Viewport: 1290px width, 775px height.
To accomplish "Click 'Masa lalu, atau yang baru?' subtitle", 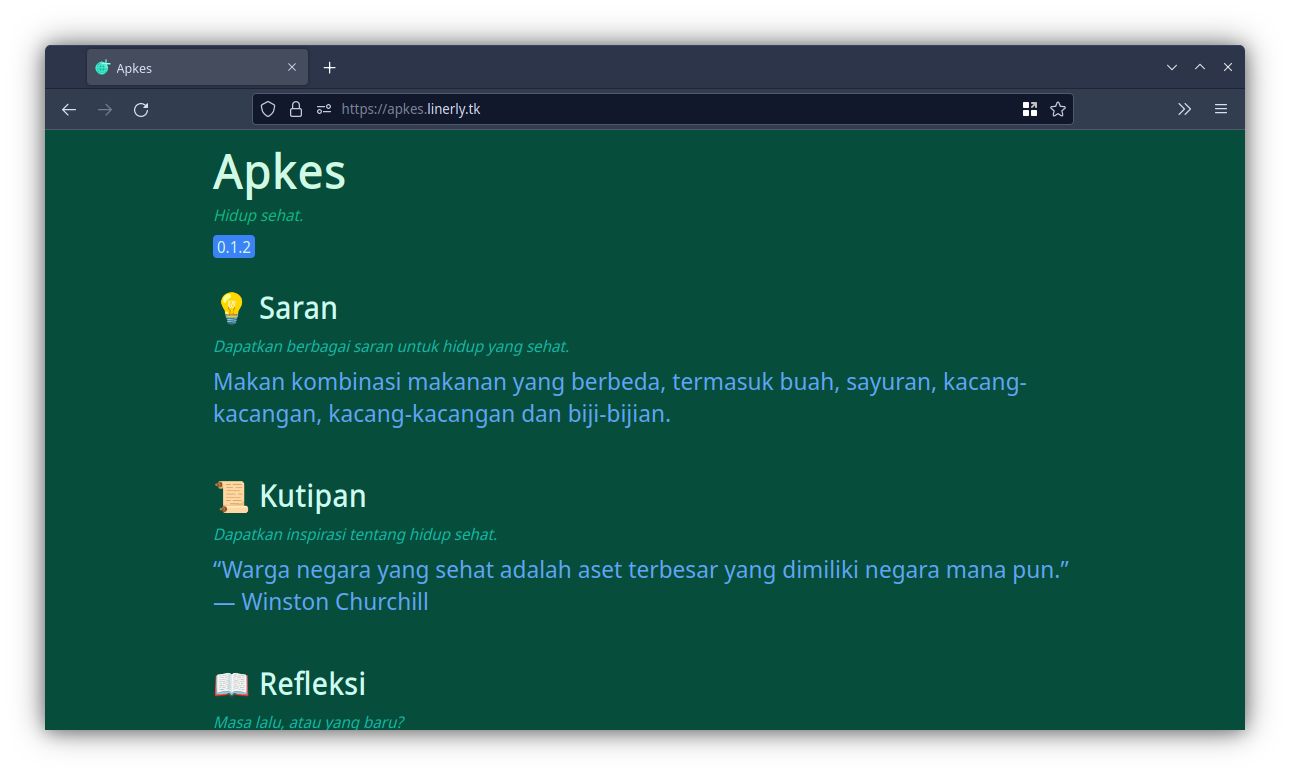I will point(308,722).
